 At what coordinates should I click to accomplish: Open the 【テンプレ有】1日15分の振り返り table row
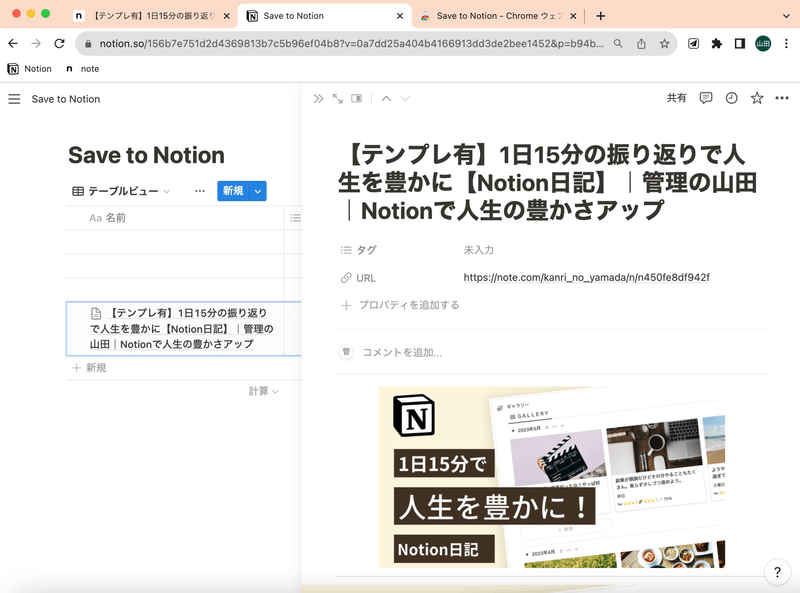point(183,329)
